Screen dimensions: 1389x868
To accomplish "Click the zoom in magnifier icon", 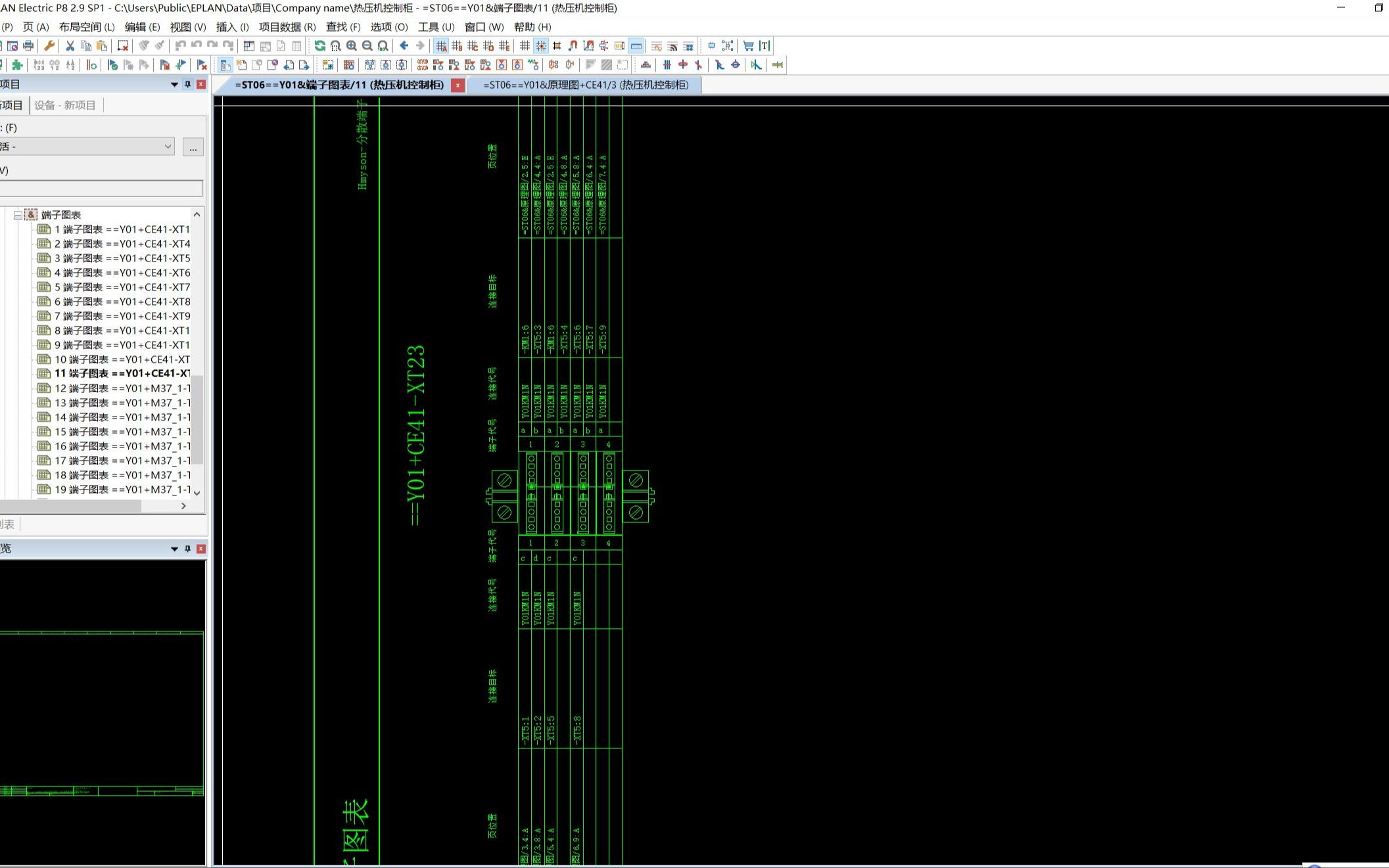I will [x=352, y=46].
